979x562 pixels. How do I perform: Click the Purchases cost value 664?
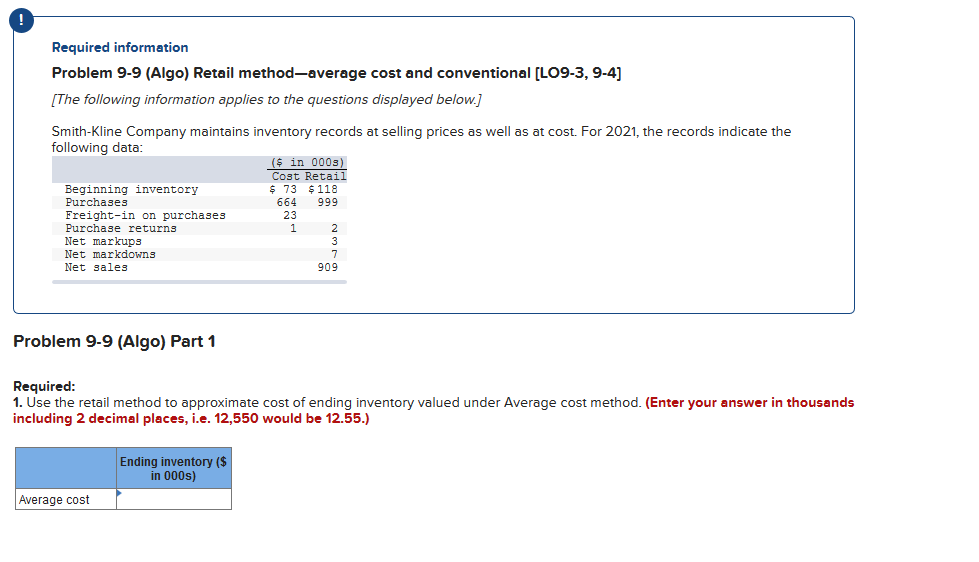287,202
